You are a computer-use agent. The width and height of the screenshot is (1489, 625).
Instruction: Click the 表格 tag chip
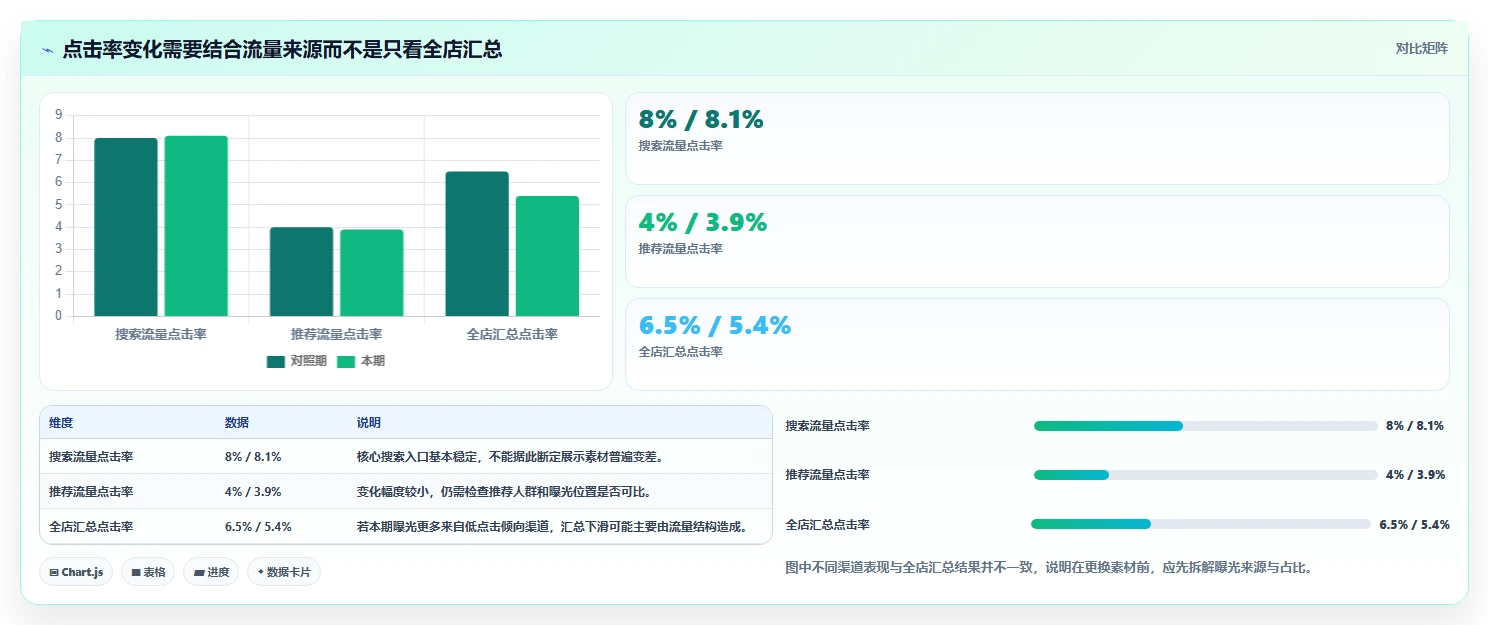pos(148,572)
